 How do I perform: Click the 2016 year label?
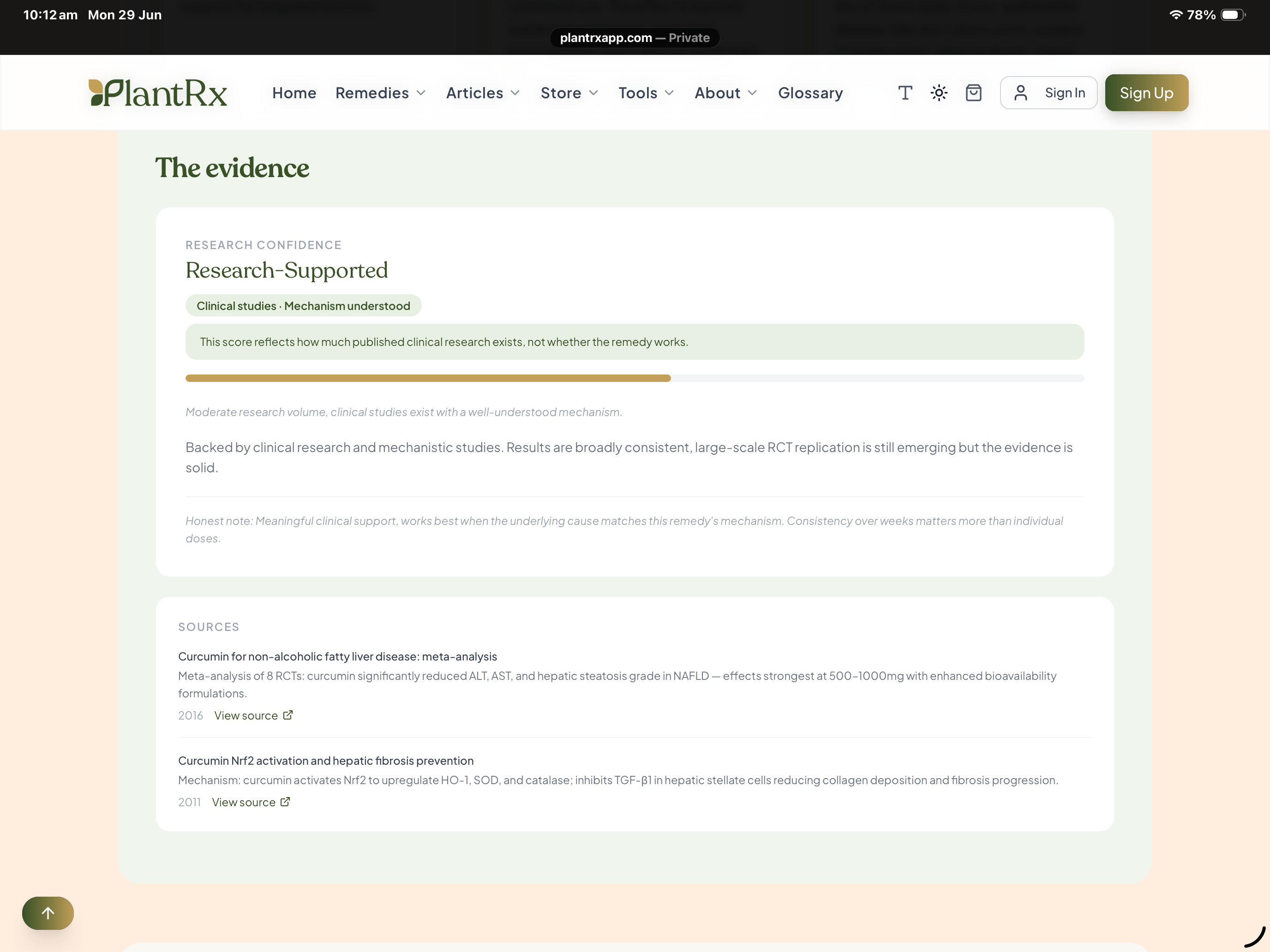191,715
